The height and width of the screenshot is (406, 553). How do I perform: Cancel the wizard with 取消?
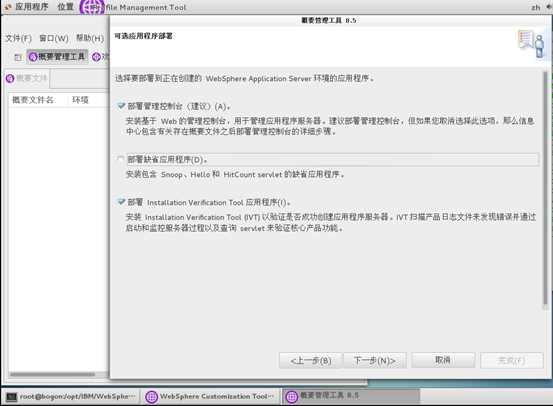(x=443, y=360)
